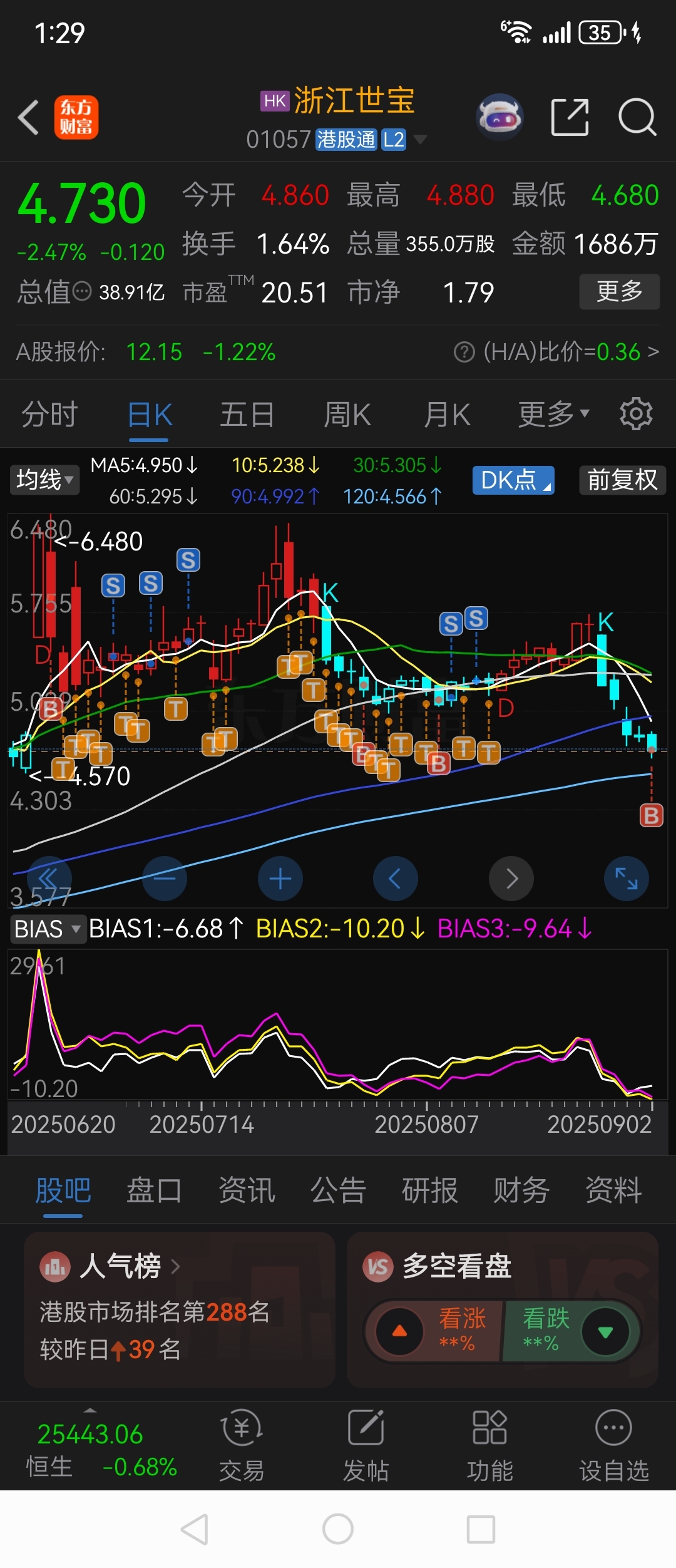Viewport: 676px width, 1568px height.
Task: Tap 港股市场排名第288名 text
Action: click(155, 1311)
